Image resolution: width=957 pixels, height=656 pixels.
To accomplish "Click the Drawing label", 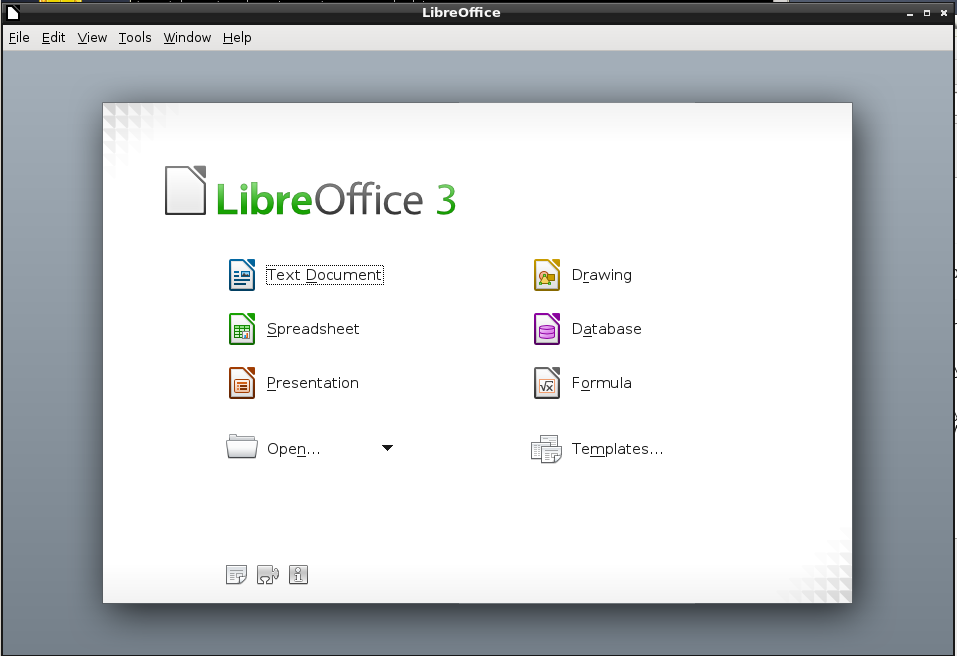I will tap(602, 275).
